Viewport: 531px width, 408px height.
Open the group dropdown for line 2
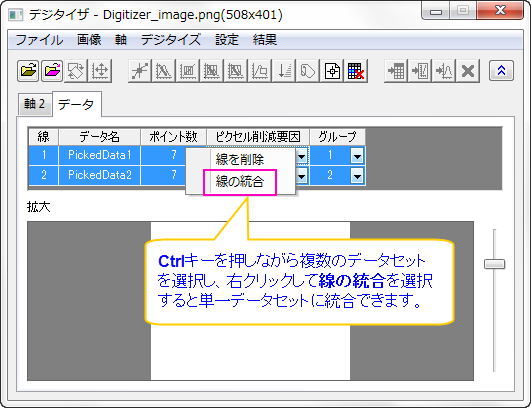pyautogui.click(x=357, y=176)
